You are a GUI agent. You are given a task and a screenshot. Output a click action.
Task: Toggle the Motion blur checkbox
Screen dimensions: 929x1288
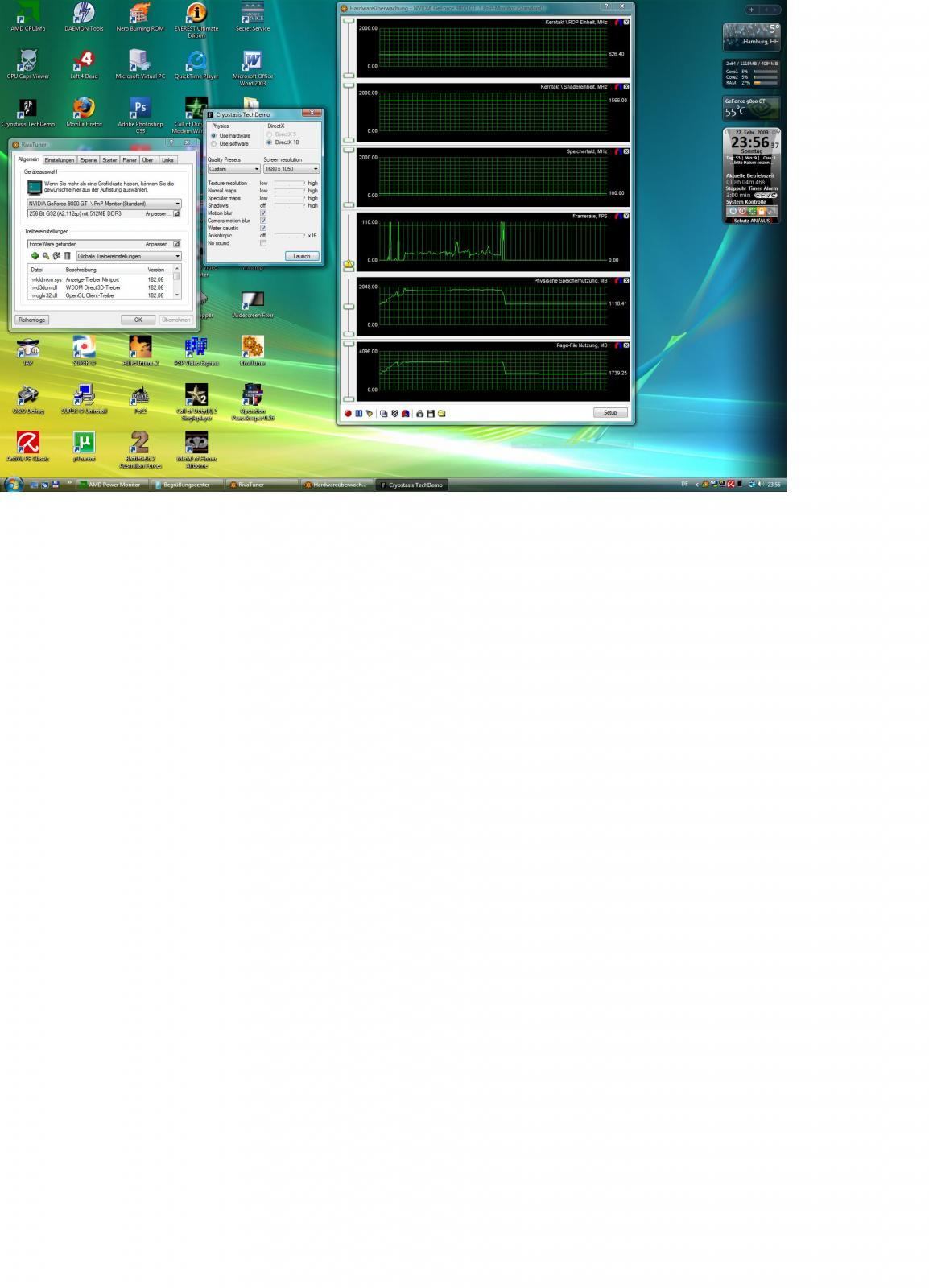pyautogui.click(x=263, y=213)
